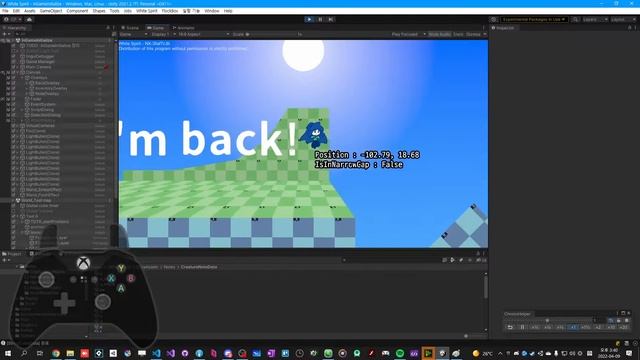Click the Pause button in Unity toolbar
Image resolution: width=640 pixels, height=360 pixels.
320,19
